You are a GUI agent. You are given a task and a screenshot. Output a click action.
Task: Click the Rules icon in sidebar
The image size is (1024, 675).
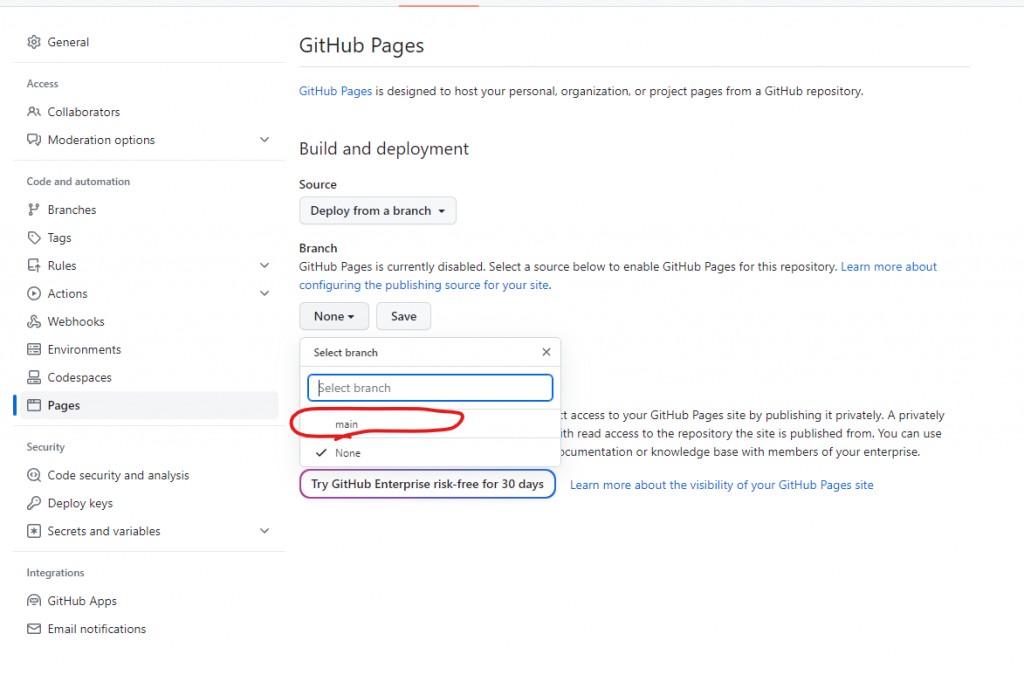(34, 266)
